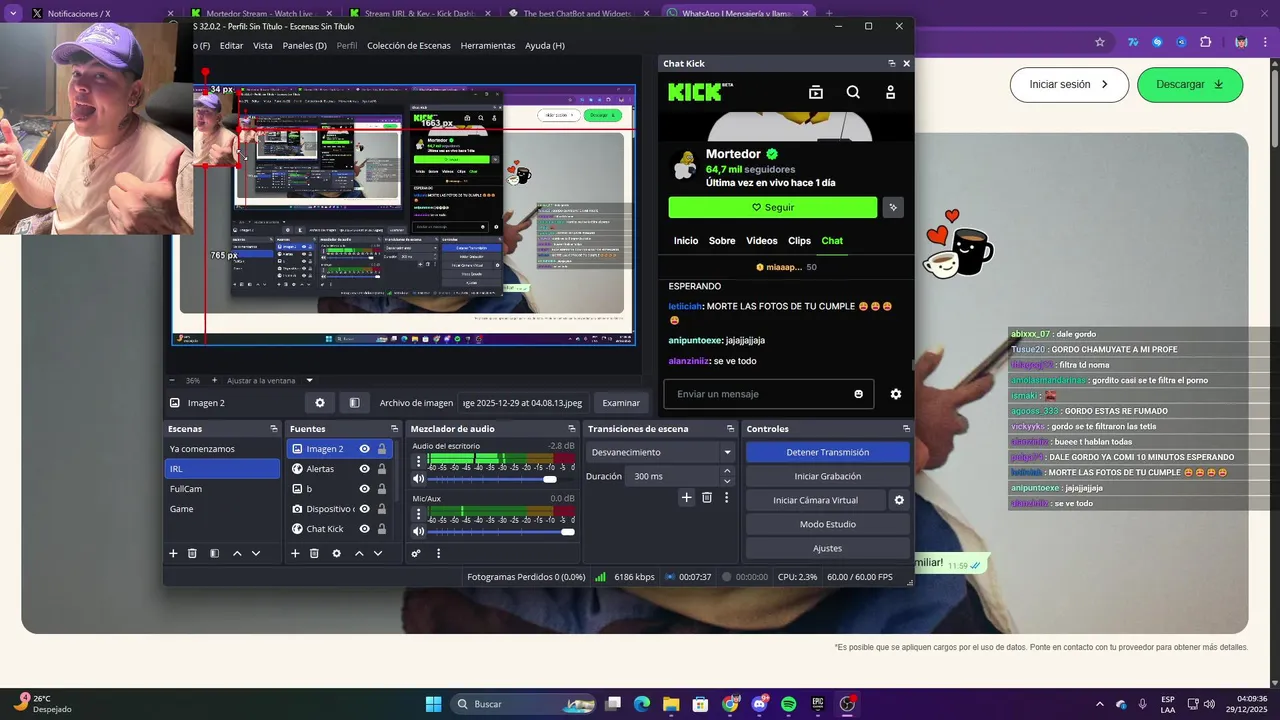Unlock the Alertas source
The height and width of the screenshot is (720, 1280).
point(381,469)
